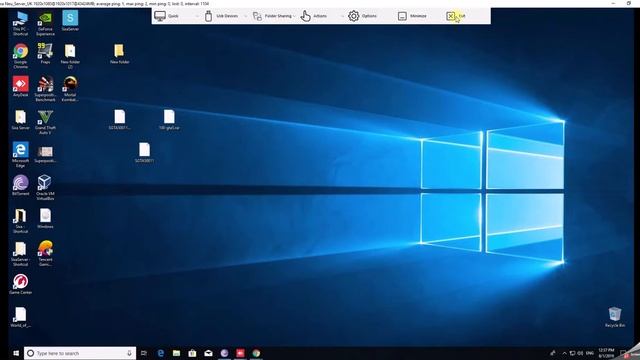Switch to AnyDesk in the taskbar
This screenshot has height=360, width=640.
point(240,353)
